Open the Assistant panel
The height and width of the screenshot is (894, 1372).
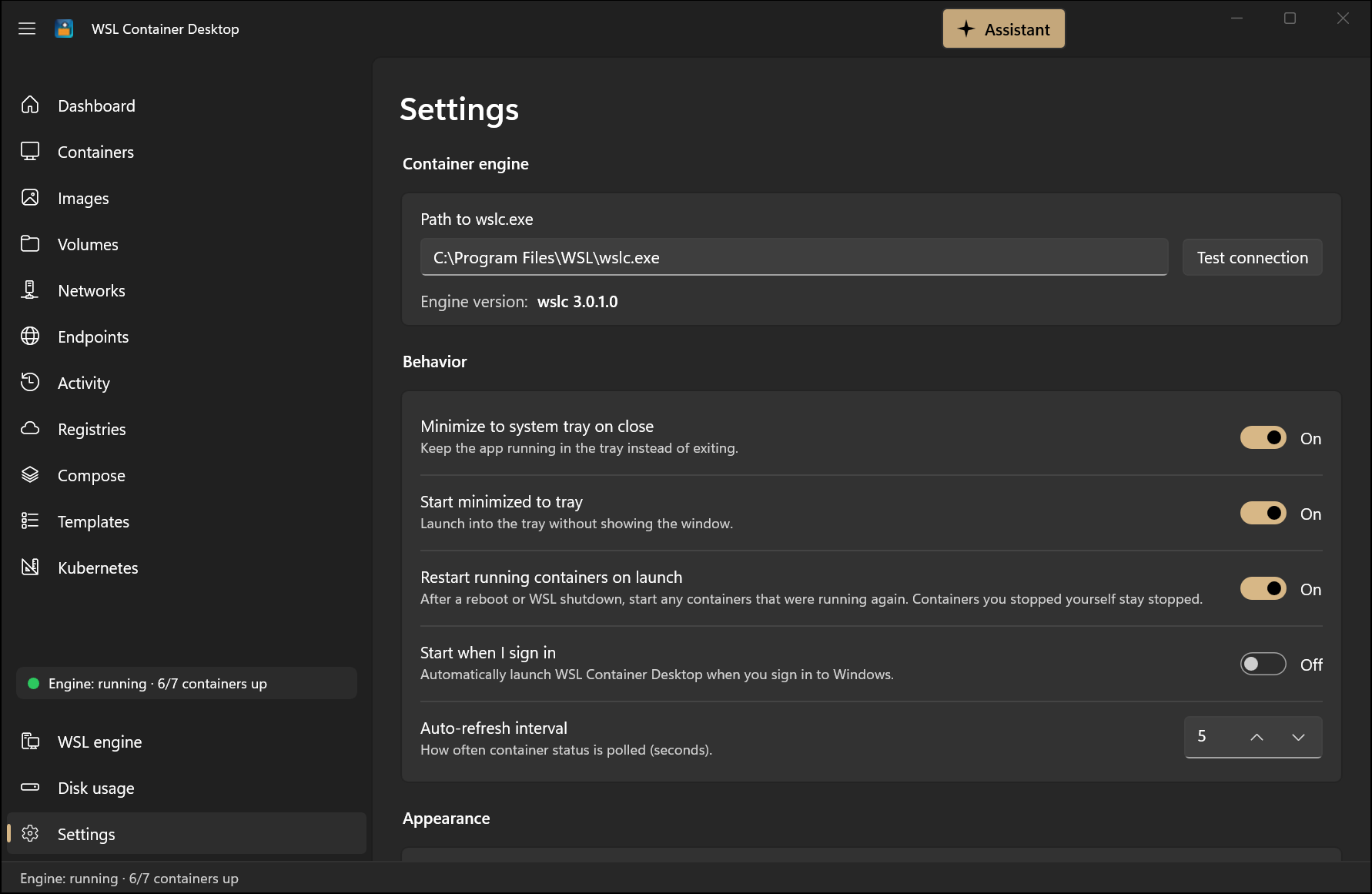coord(1004,29)
